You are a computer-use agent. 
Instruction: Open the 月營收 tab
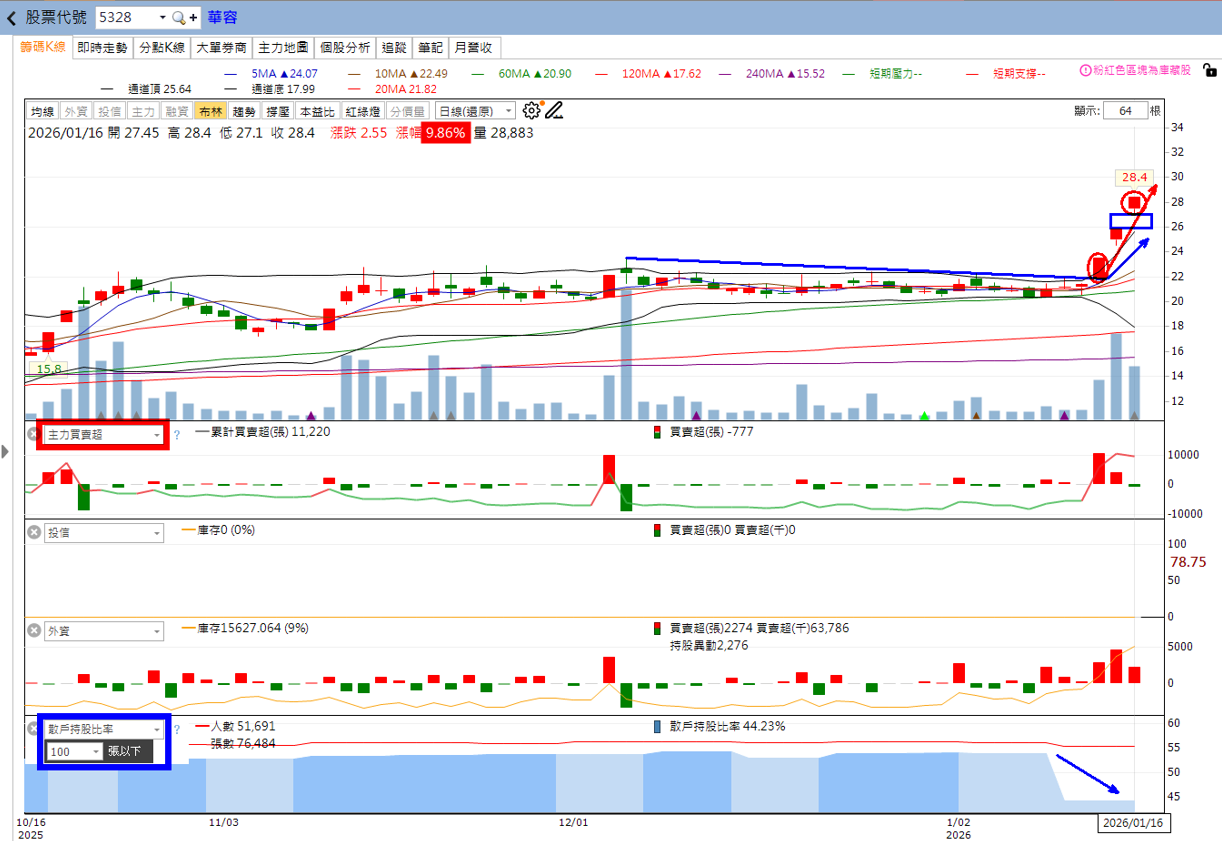tap(475, 47)
